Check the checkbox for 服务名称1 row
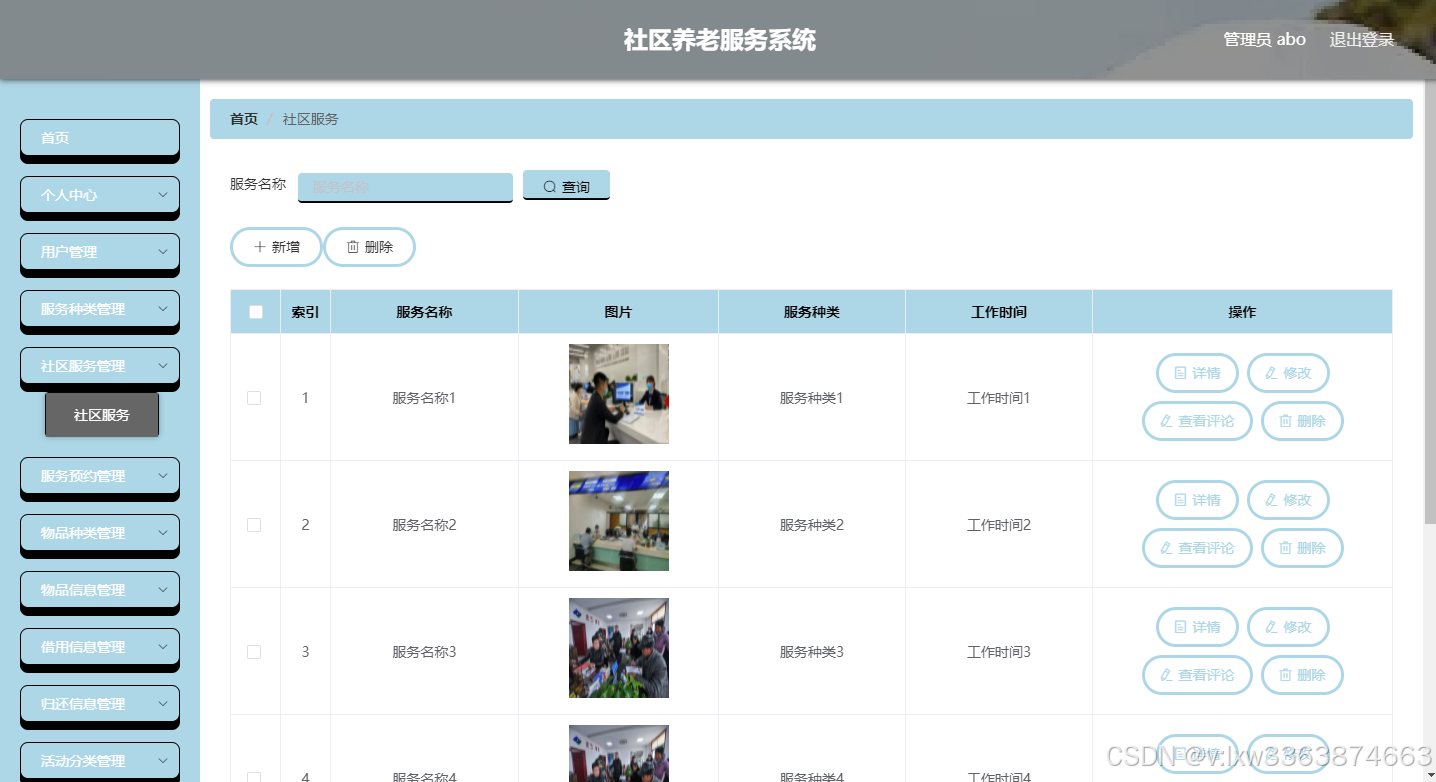The width and height of the screenshot is (1436, 782). click(254, 397)
